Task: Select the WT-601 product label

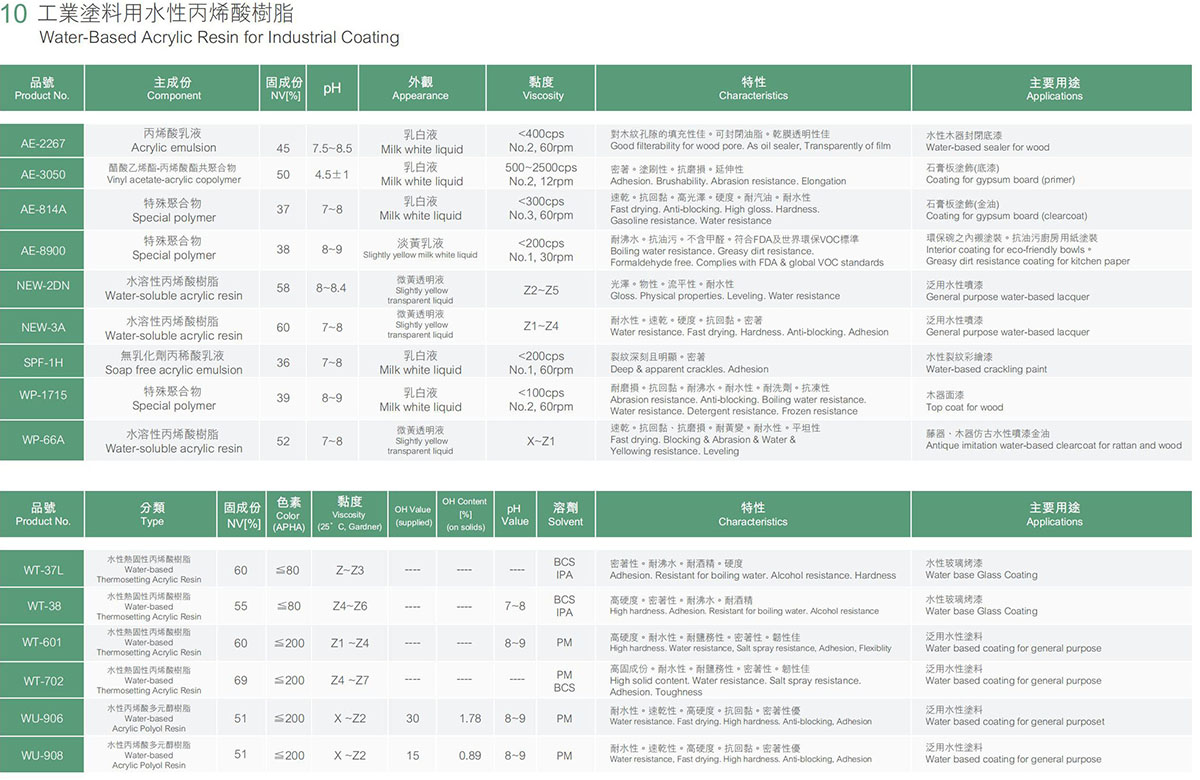Action: (x=42, y=643)
